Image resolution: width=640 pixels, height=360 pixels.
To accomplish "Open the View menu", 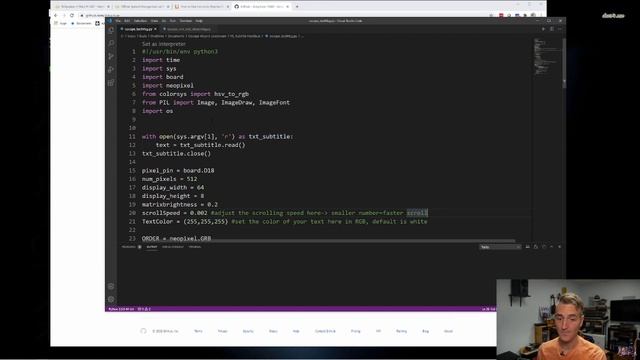I will pos(154,21).
